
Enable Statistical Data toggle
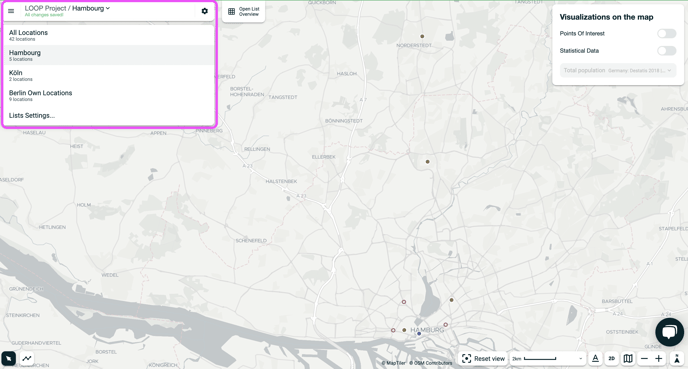666,50
